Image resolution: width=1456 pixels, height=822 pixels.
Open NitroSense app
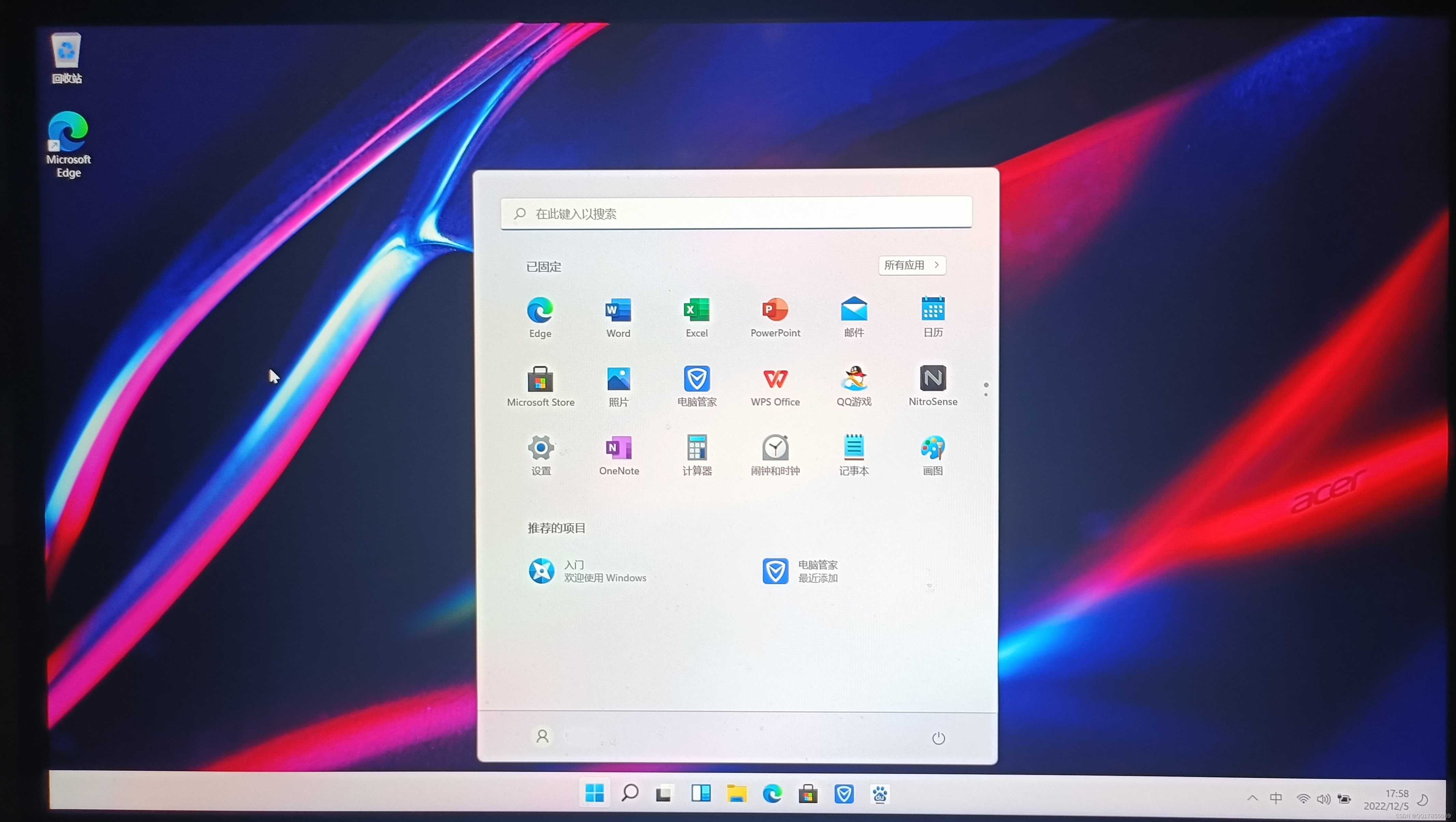933,386
